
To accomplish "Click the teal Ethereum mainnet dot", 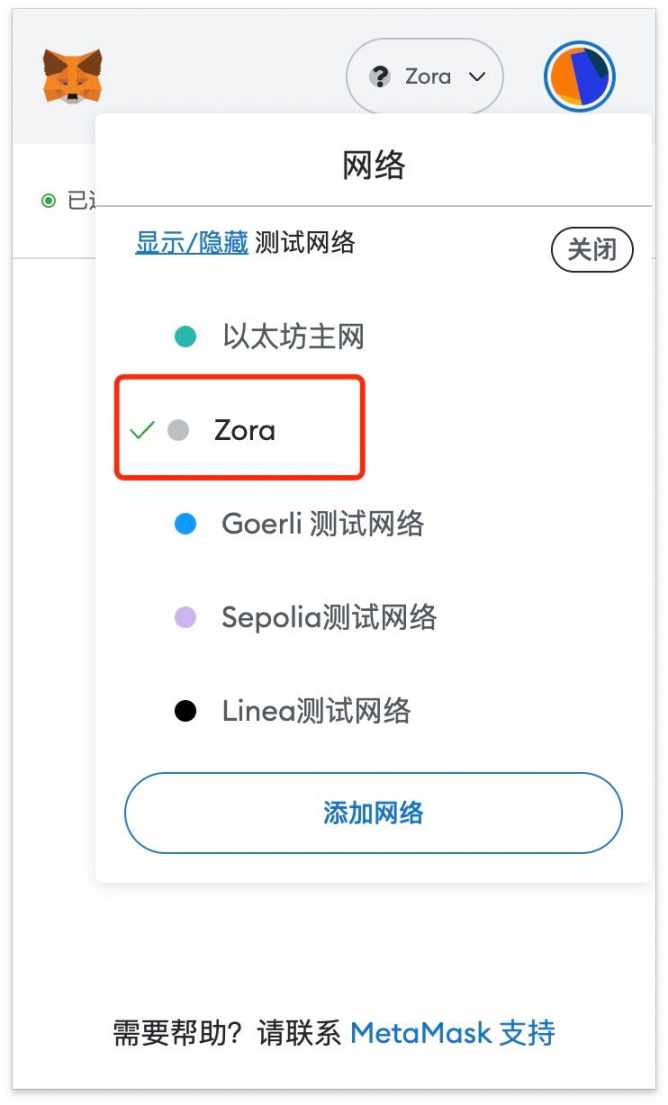I will [185, 337].
